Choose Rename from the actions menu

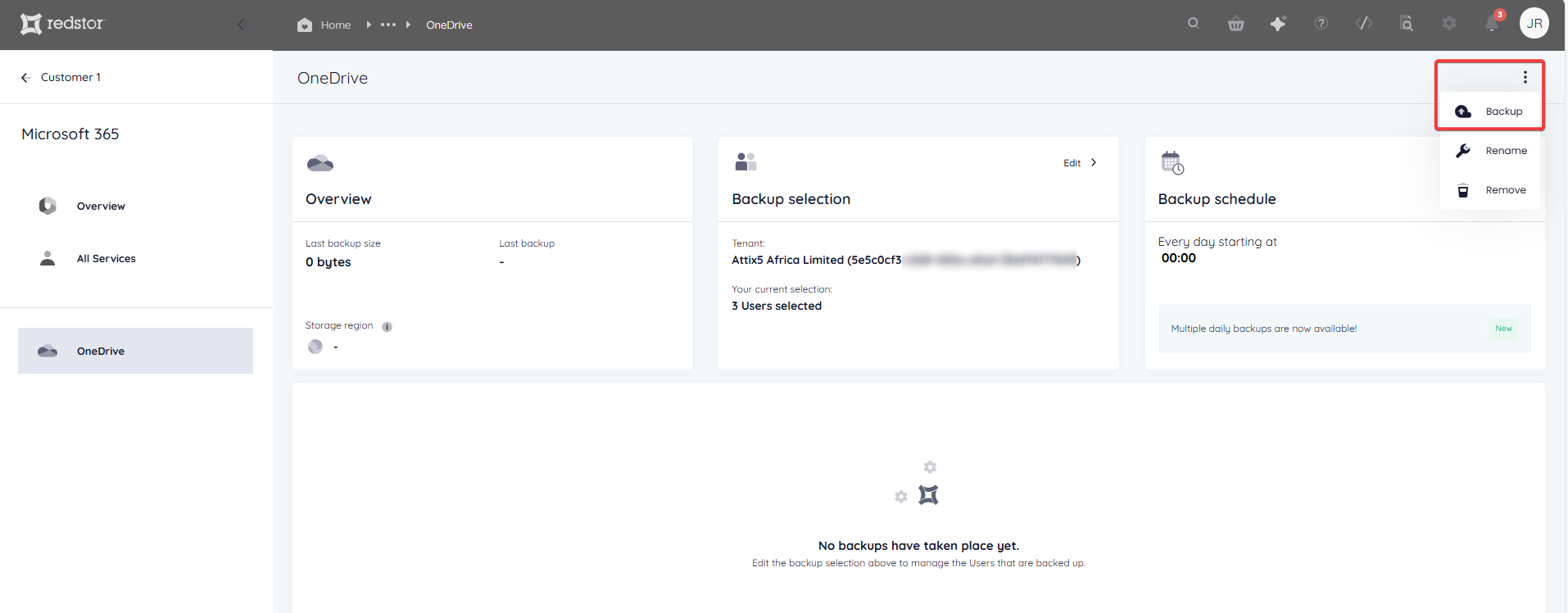click(x=1490, y=151)
